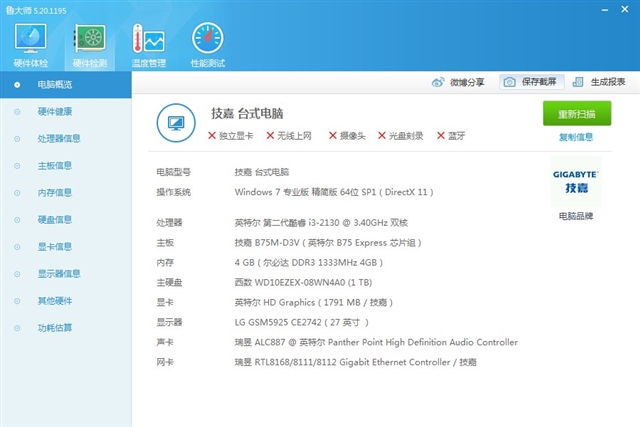Click the GIGABYTE 技嘉 brand logo
The width and height of the screenshot is (640, 427).
coord(576,182)
